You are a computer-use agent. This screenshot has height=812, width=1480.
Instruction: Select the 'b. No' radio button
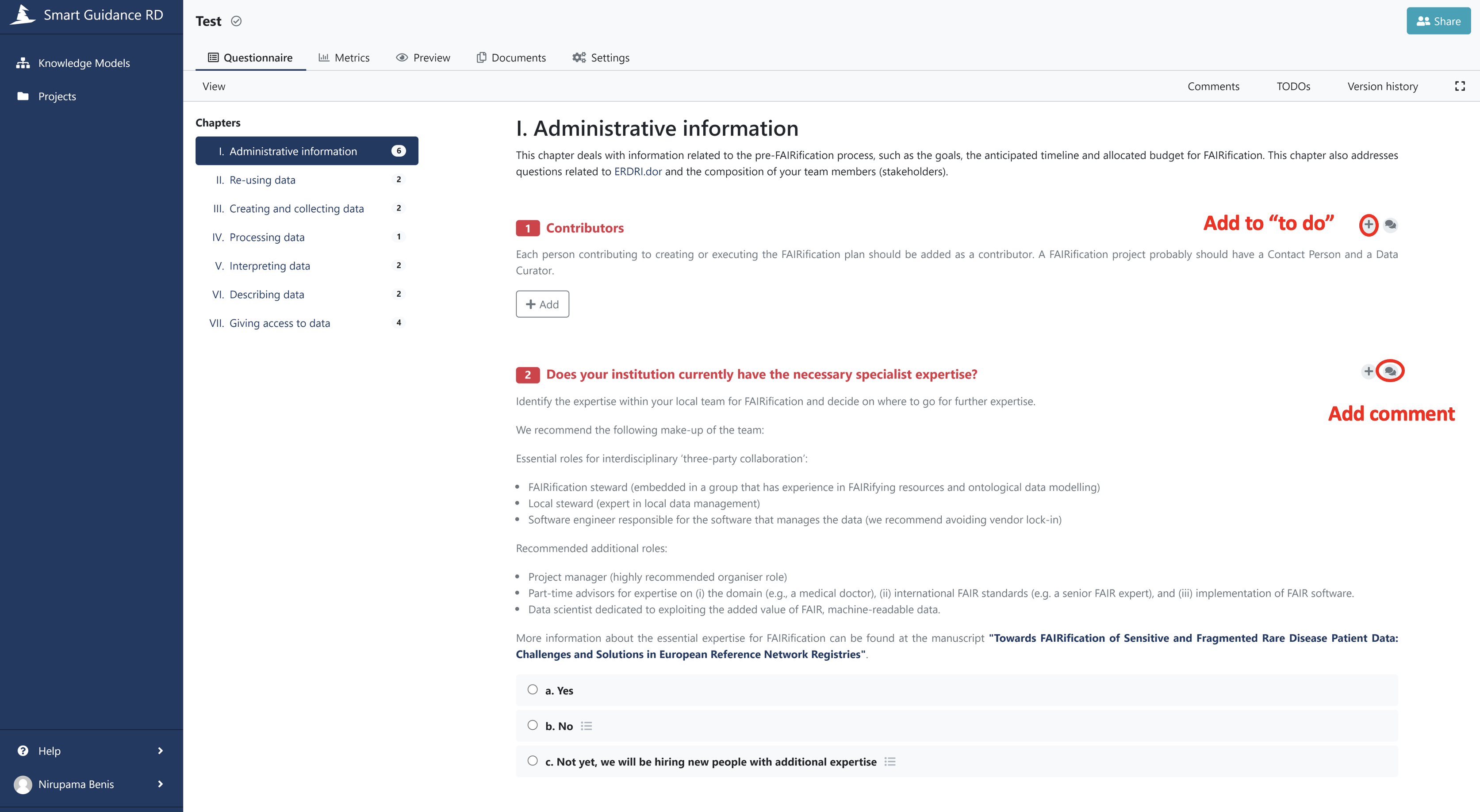click(533, 725)
